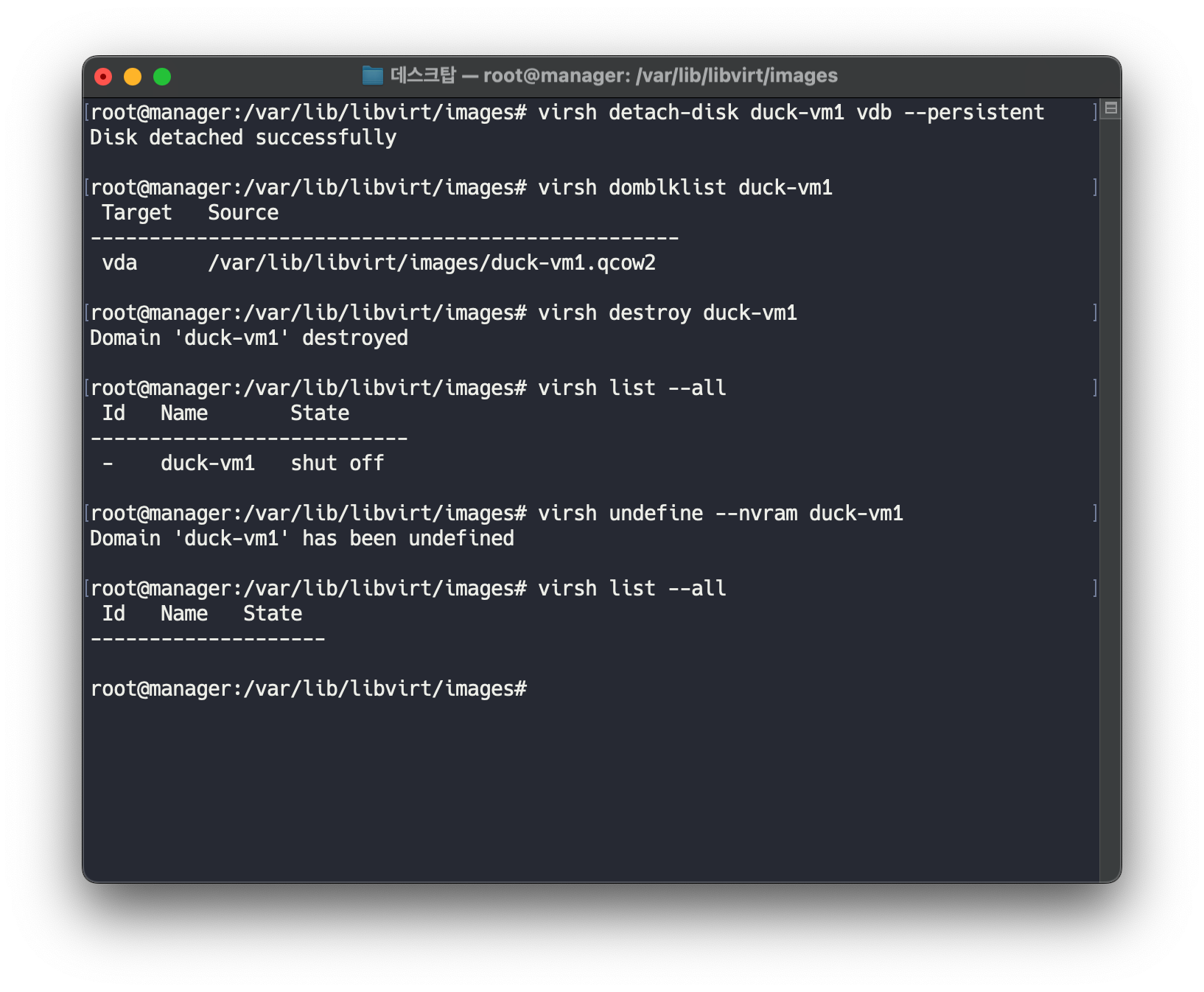Click the split pane icon above scrollbar
The height and width of the screenshot is (992, 1204).
1111,108
